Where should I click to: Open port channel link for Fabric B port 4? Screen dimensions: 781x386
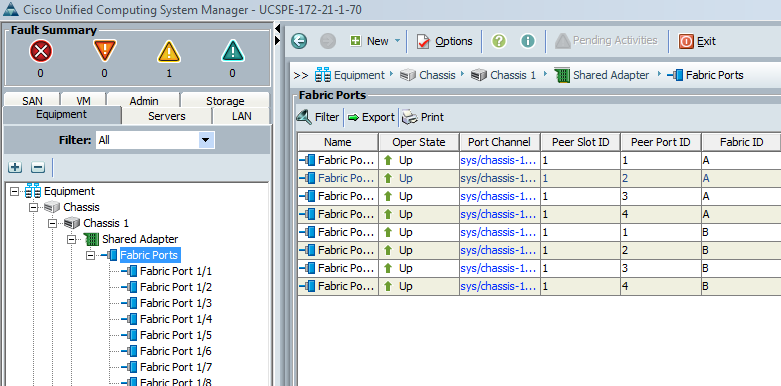click(x=499, y=286)
